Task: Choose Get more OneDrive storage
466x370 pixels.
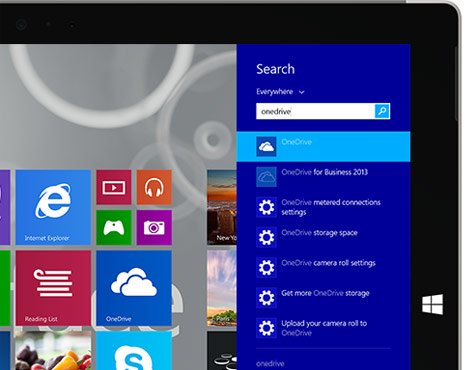Action: pos(323,298)
